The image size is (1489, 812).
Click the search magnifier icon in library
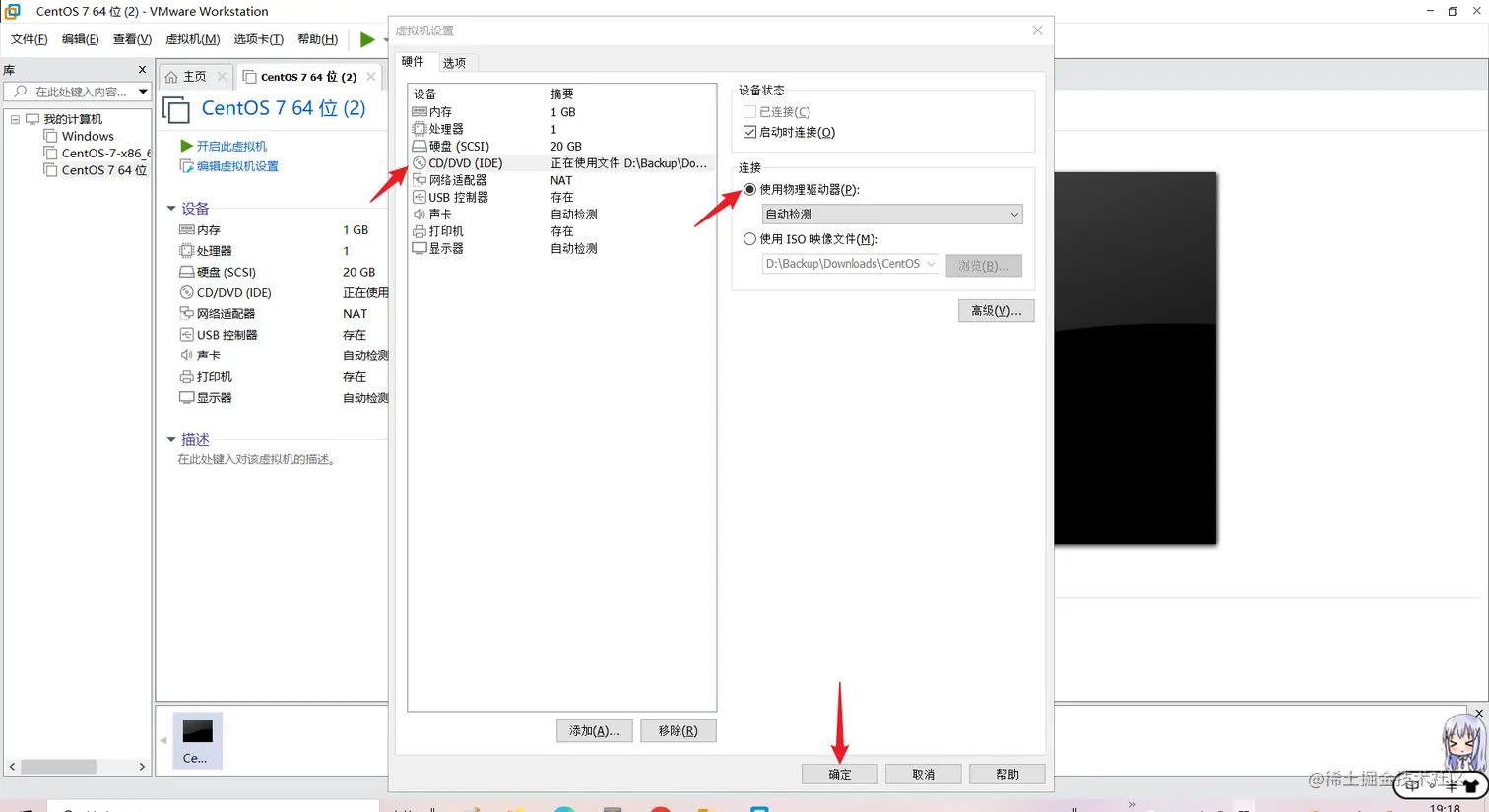pos(21,92)
